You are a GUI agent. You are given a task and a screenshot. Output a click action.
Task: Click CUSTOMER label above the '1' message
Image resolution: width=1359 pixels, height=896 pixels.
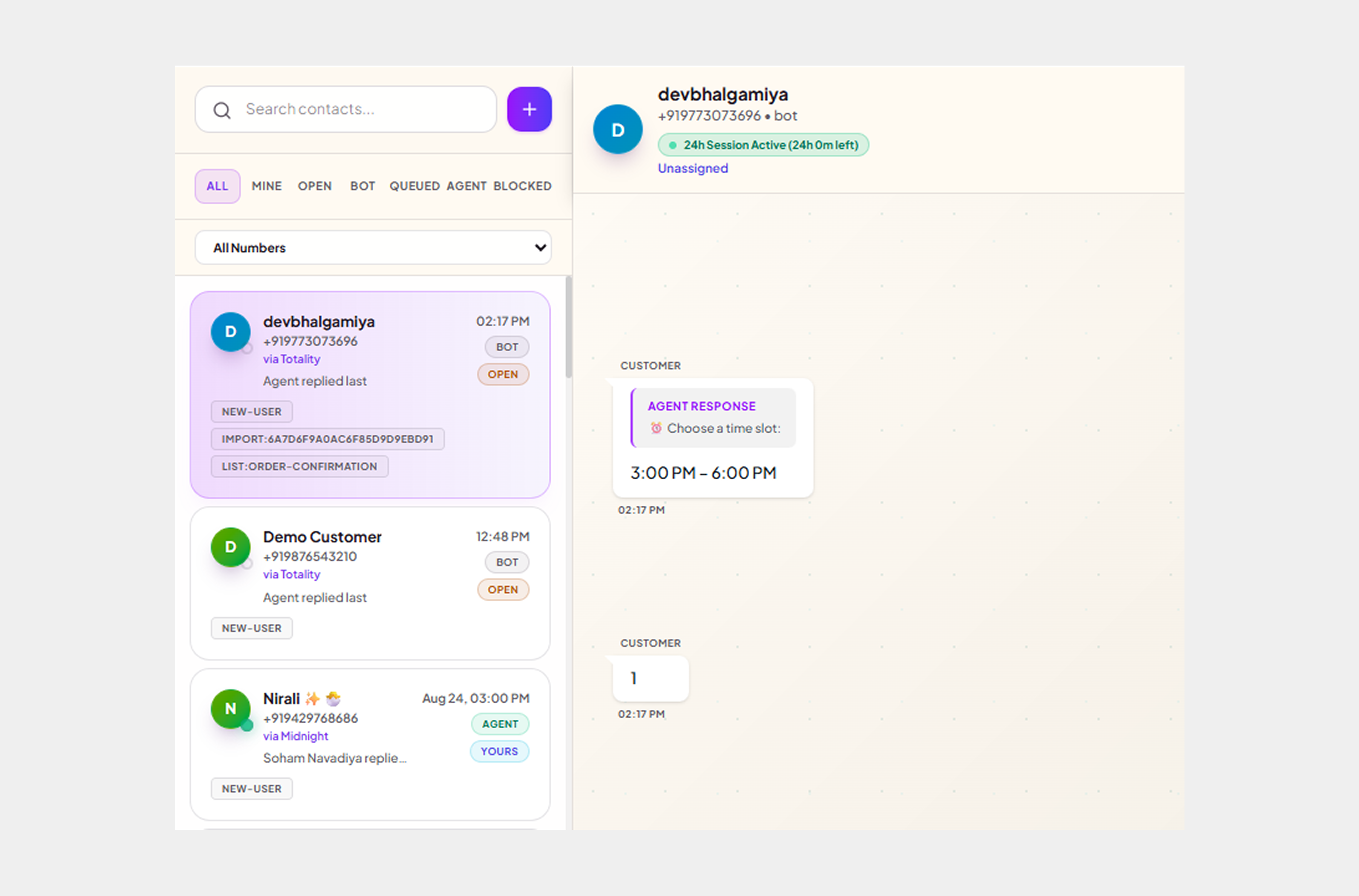(651, 643)
